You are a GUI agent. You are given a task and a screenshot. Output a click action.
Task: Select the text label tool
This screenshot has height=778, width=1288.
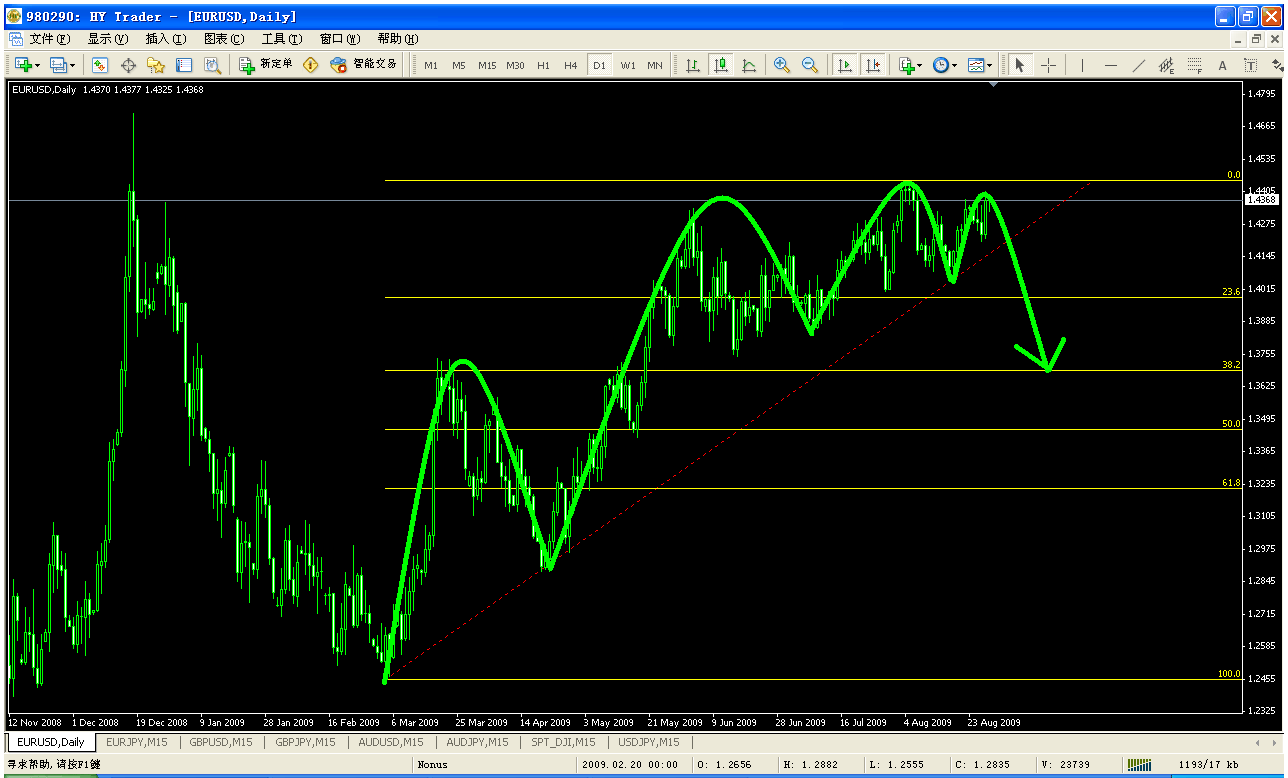(x=1250, y=65)
